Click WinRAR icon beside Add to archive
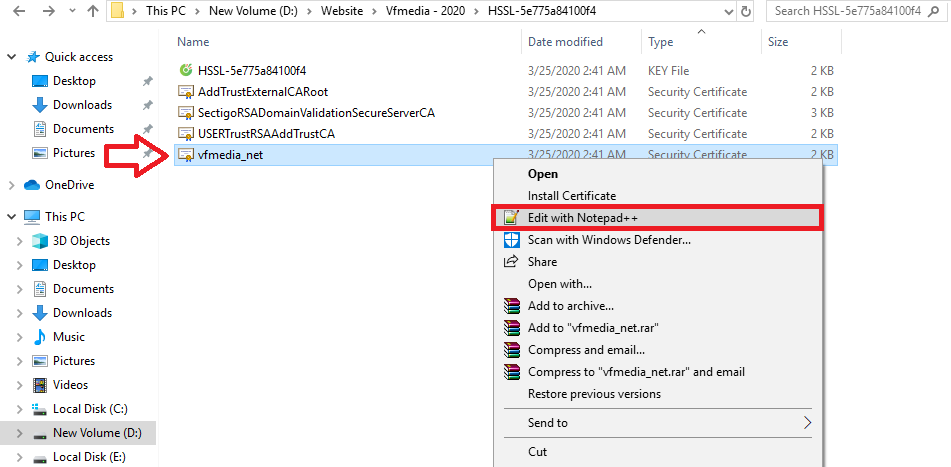 click(512, 306)
